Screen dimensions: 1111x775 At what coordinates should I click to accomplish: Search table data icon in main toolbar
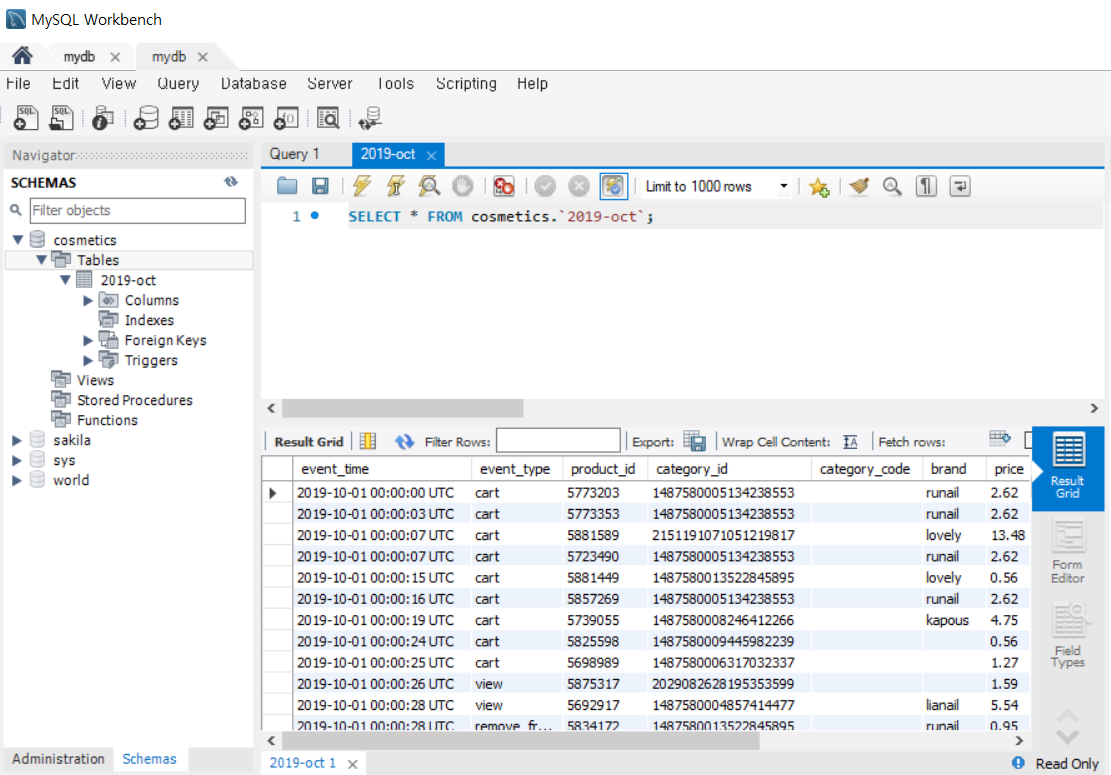(x=328, y=118)
